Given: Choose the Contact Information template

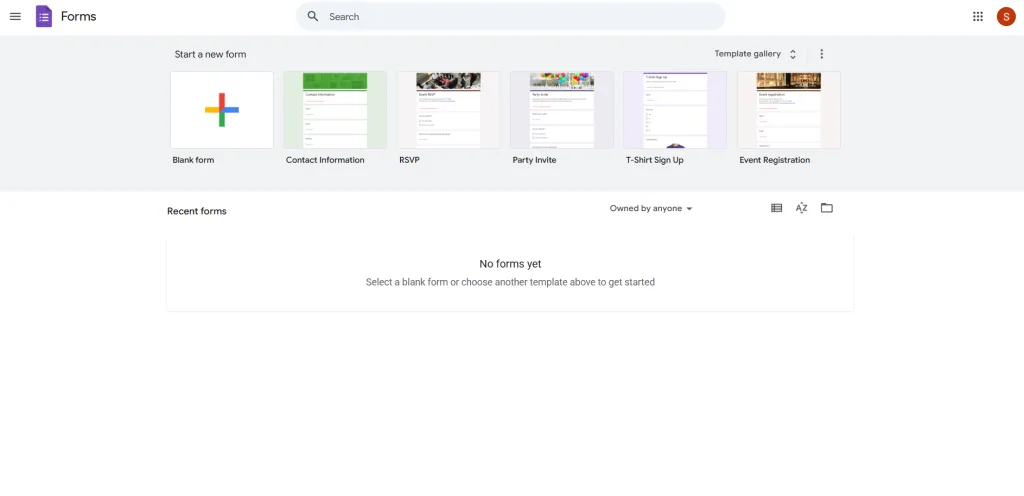Looking at the screenshot, I should click(335, 110).
